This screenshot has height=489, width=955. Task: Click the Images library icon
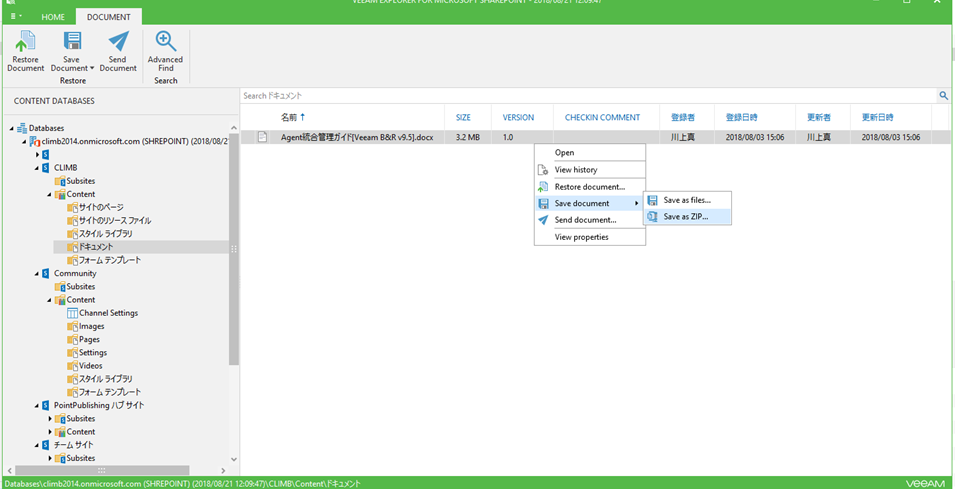point(72,326)
